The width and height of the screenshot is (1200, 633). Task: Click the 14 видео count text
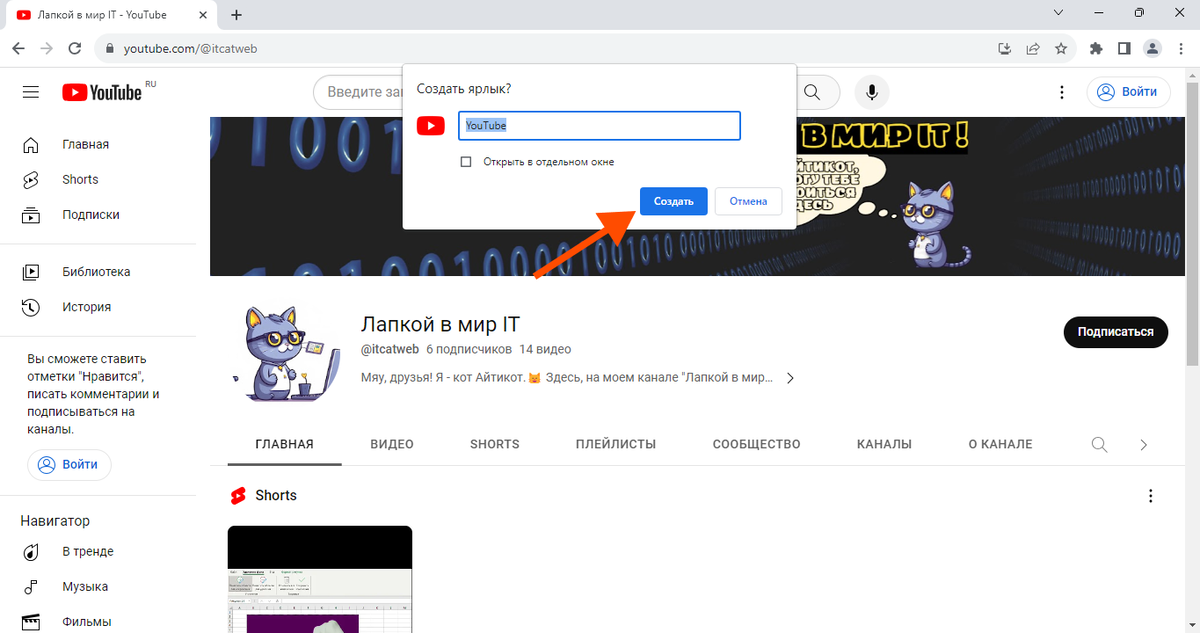545,350
